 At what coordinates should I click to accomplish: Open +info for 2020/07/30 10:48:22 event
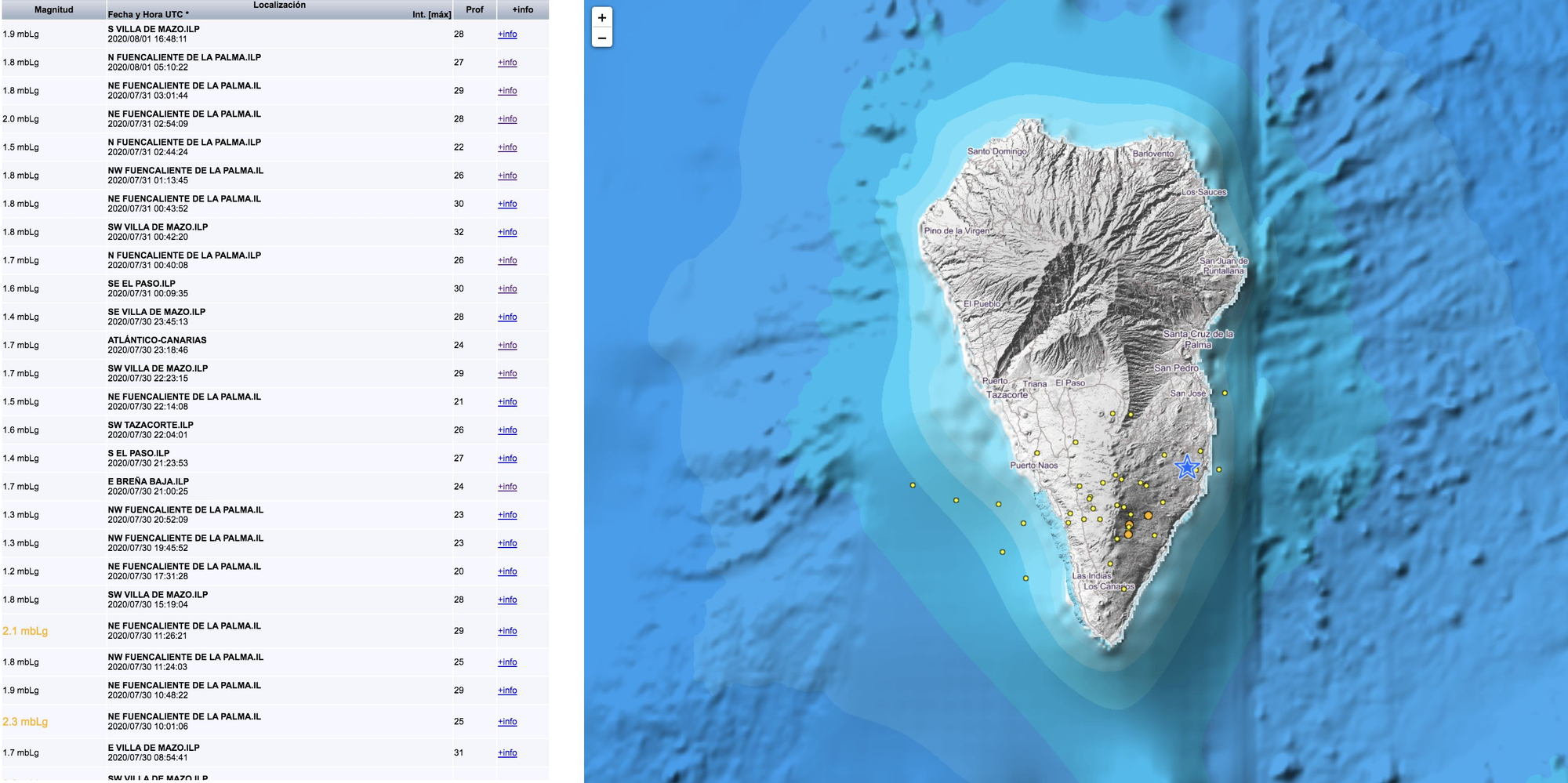click(507, 691)
